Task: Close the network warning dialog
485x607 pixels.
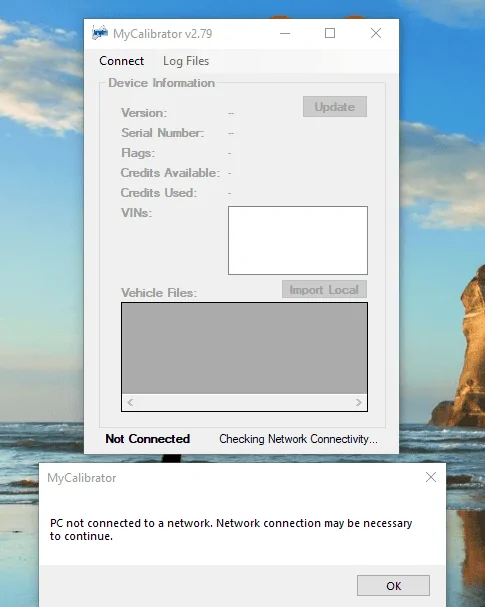Action: (x=431, y=477)
